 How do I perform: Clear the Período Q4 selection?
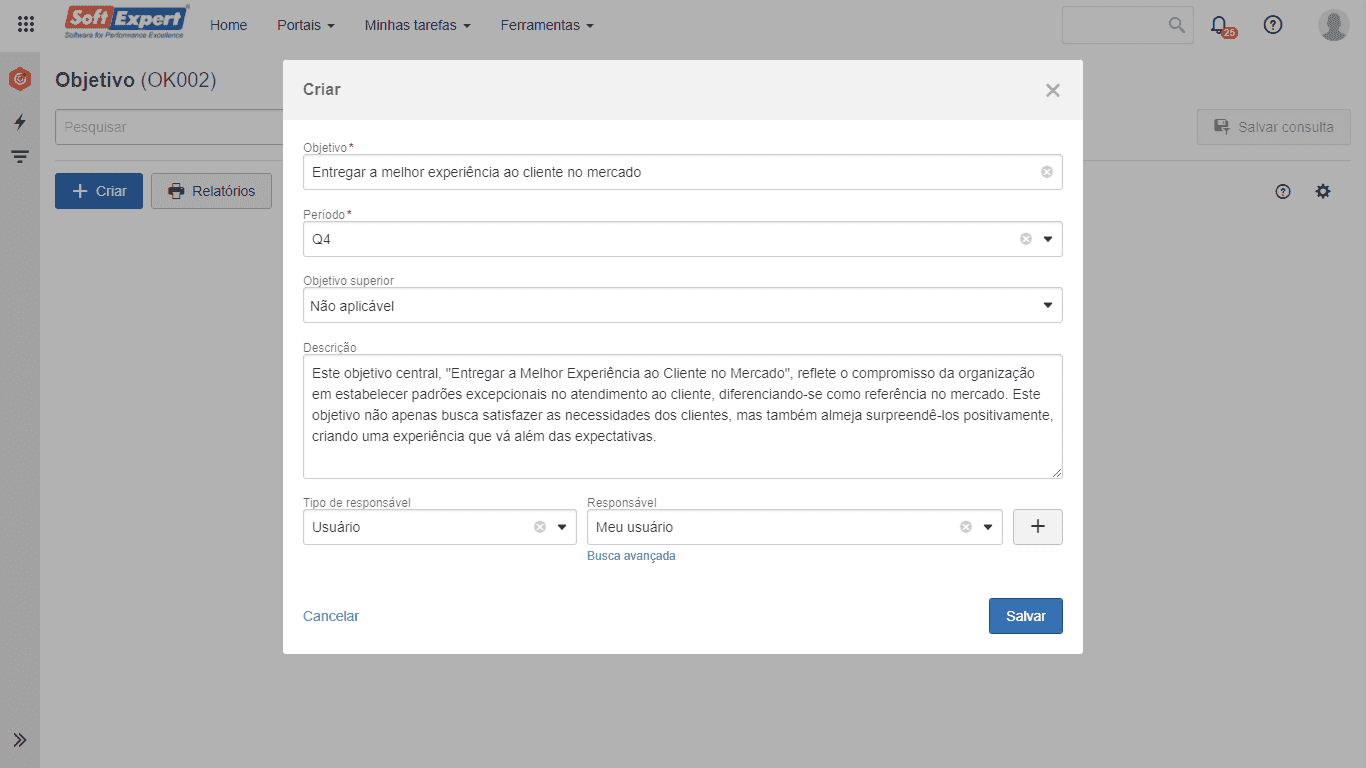point(1025,239)
